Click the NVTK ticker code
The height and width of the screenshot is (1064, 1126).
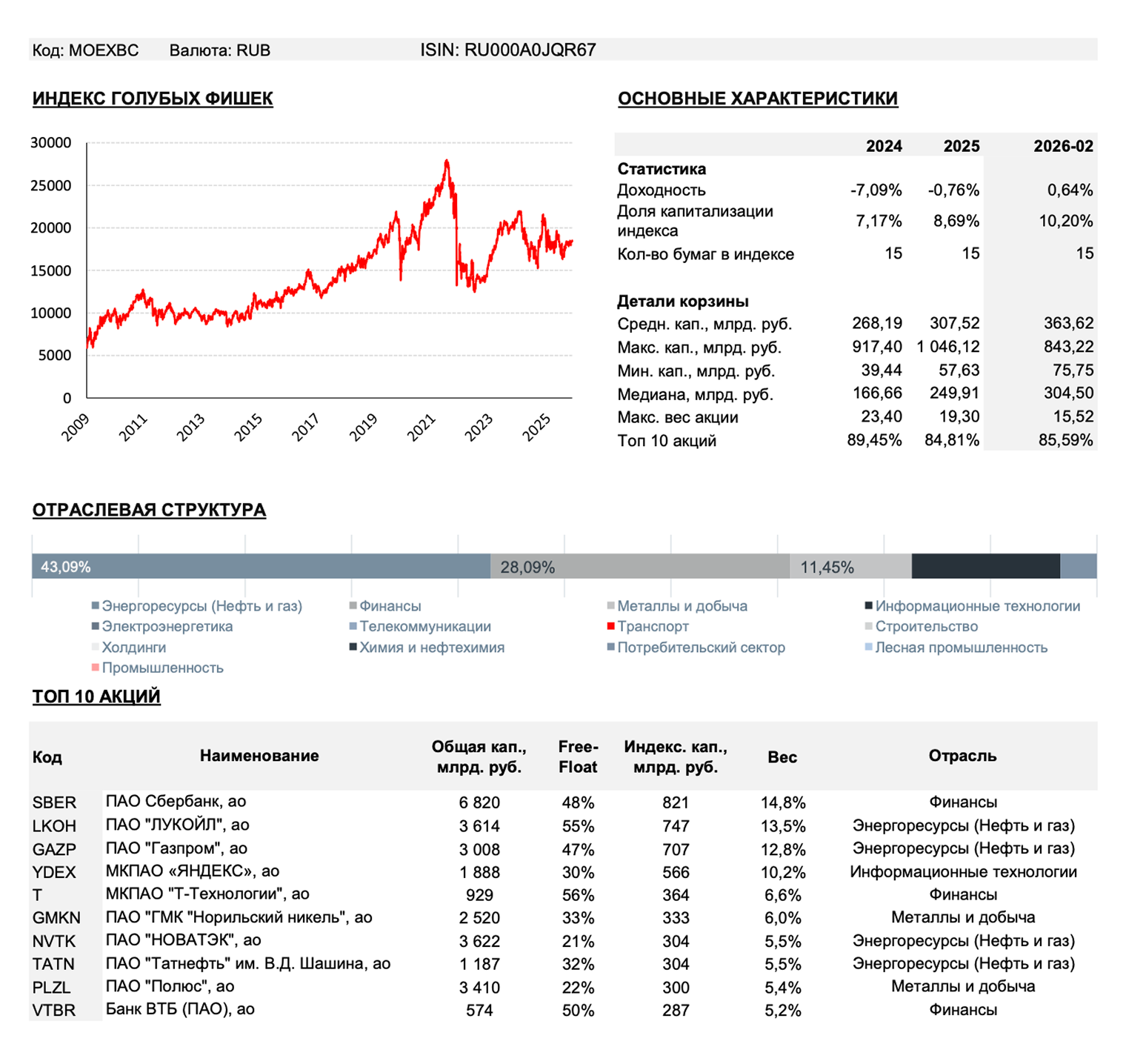(54, 941)
